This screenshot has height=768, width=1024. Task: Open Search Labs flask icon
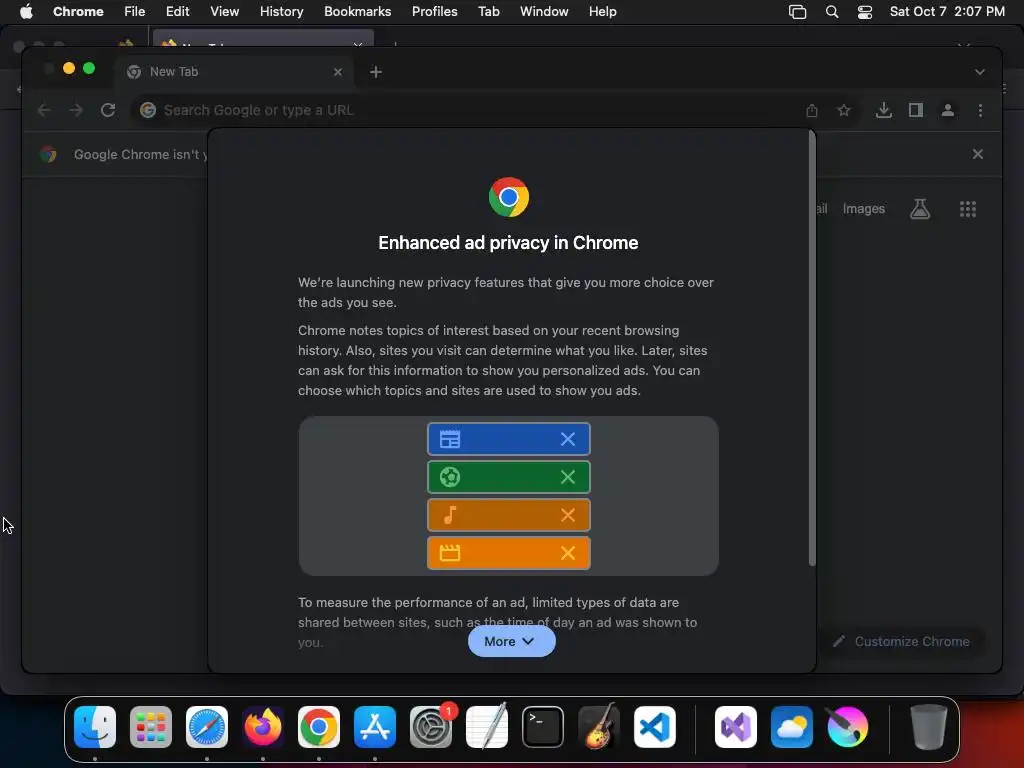coord(920,209)
